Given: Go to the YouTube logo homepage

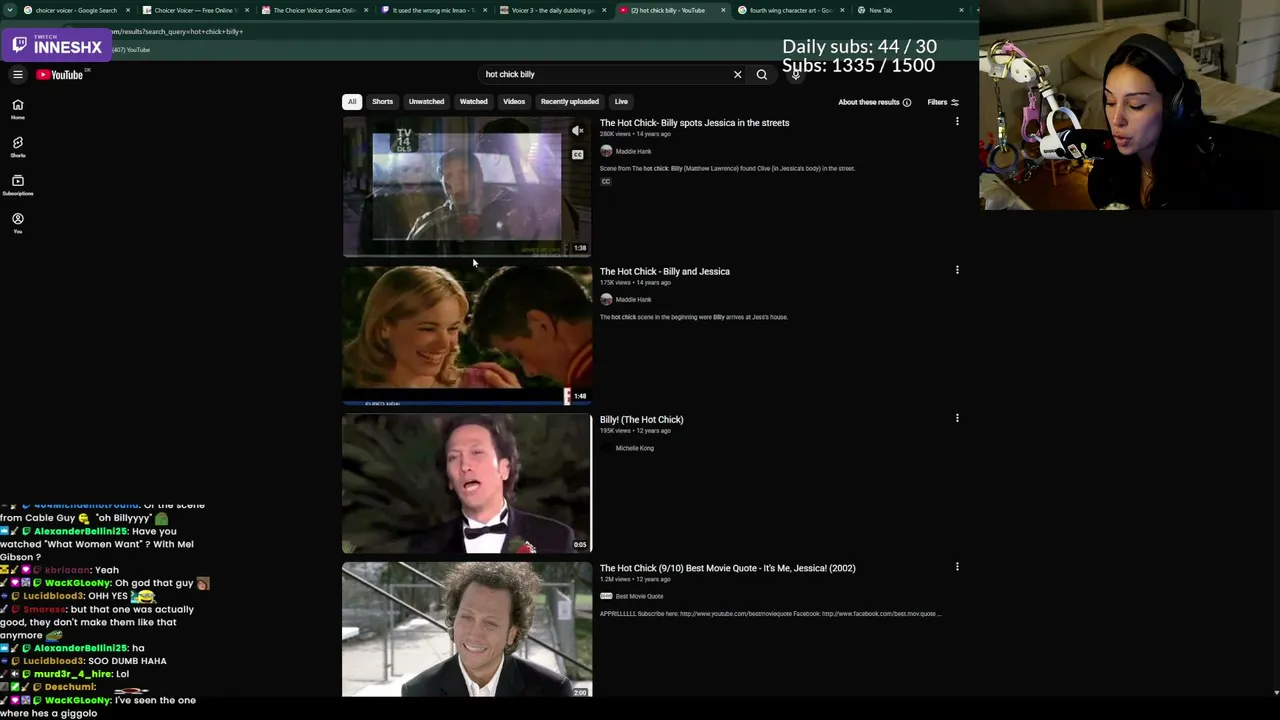Looking at the screenshot, I should click(59, 74).
